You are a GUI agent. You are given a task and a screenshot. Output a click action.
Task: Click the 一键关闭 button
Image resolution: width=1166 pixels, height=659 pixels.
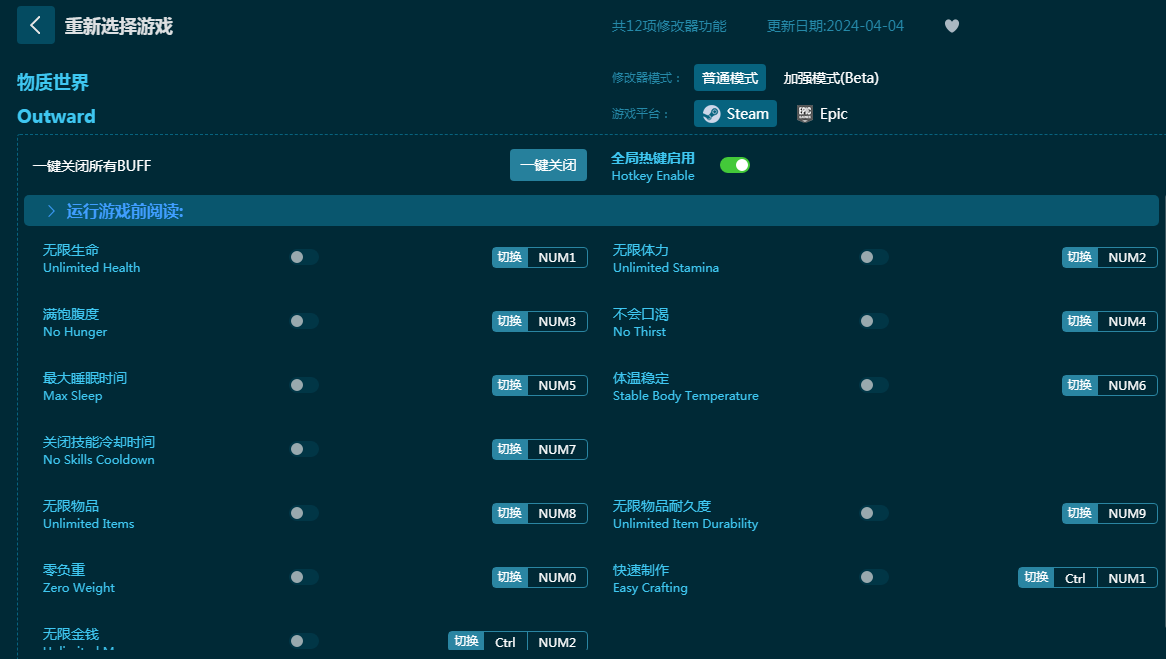548,165
